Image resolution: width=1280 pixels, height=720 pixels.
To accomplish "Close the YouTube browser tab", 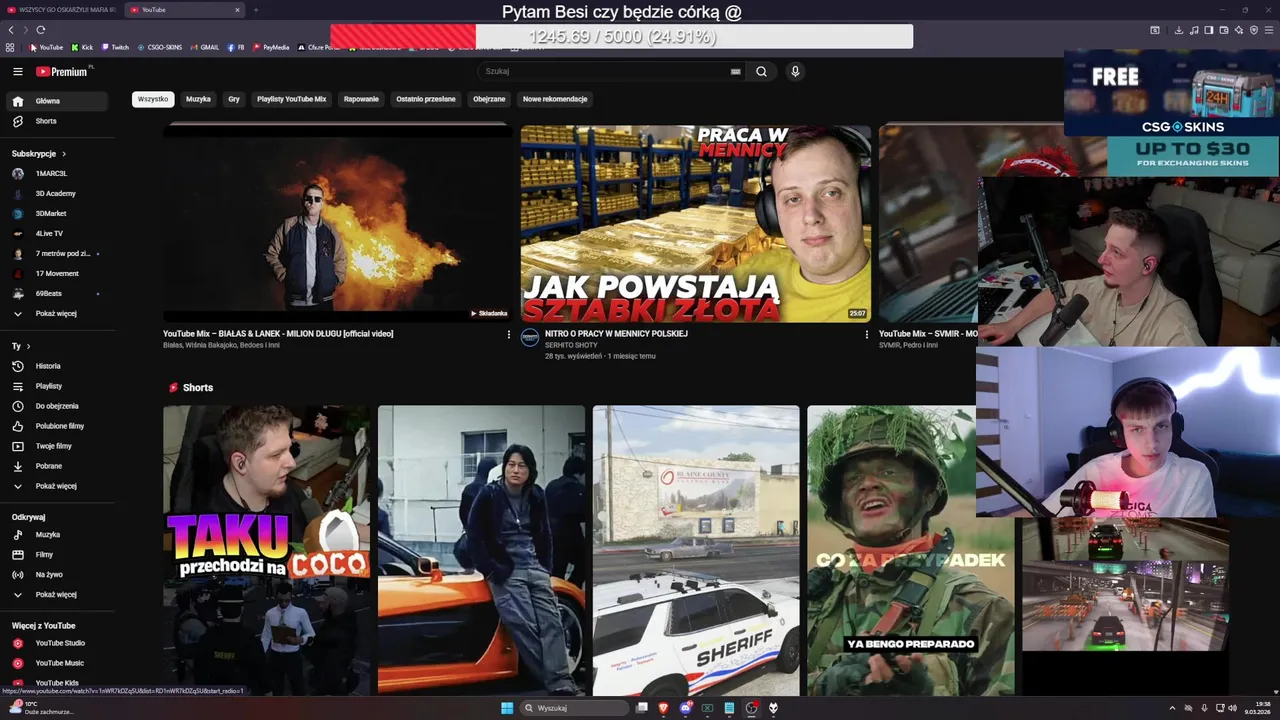I will [x=237, y=10].
